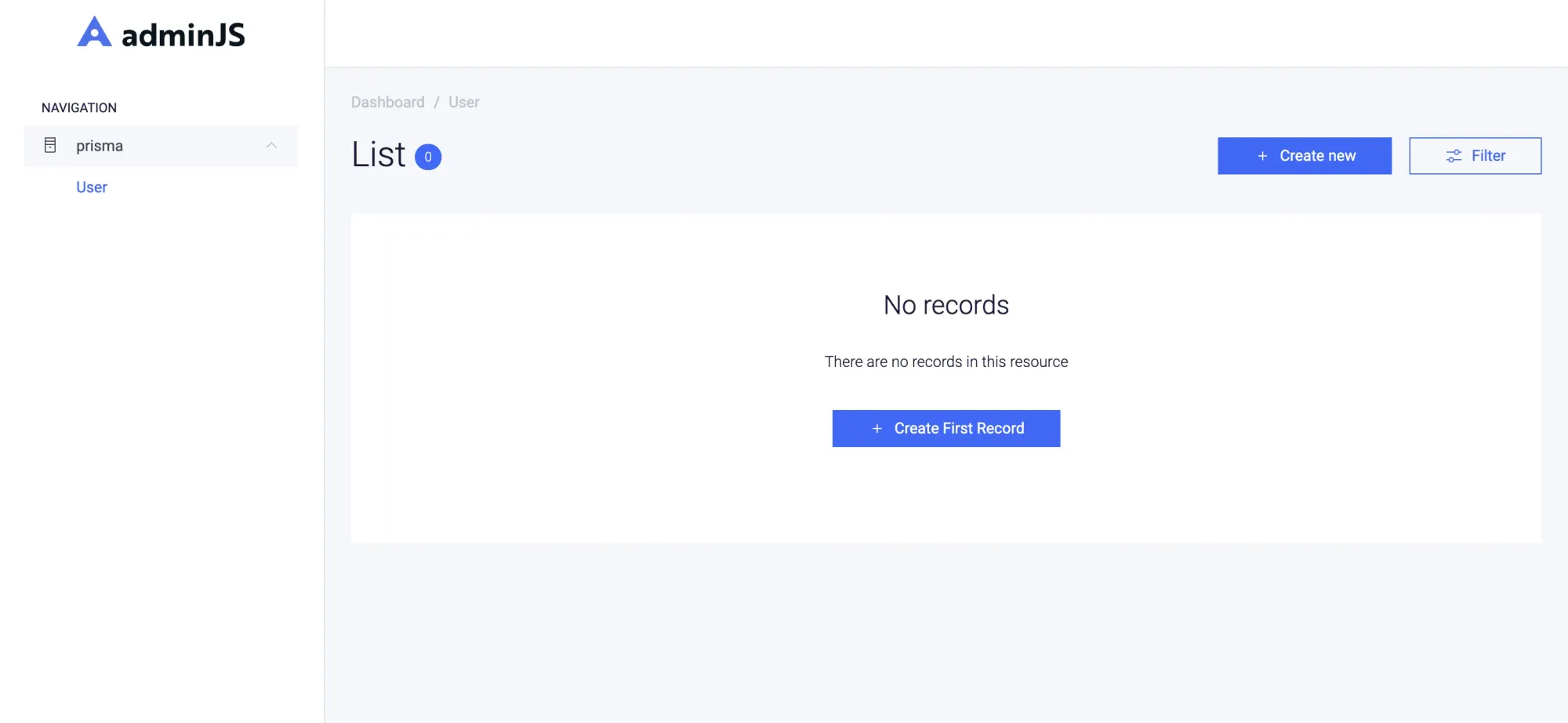
Task: Click the adminJS brand name text
Action: [x=183, y=35]
